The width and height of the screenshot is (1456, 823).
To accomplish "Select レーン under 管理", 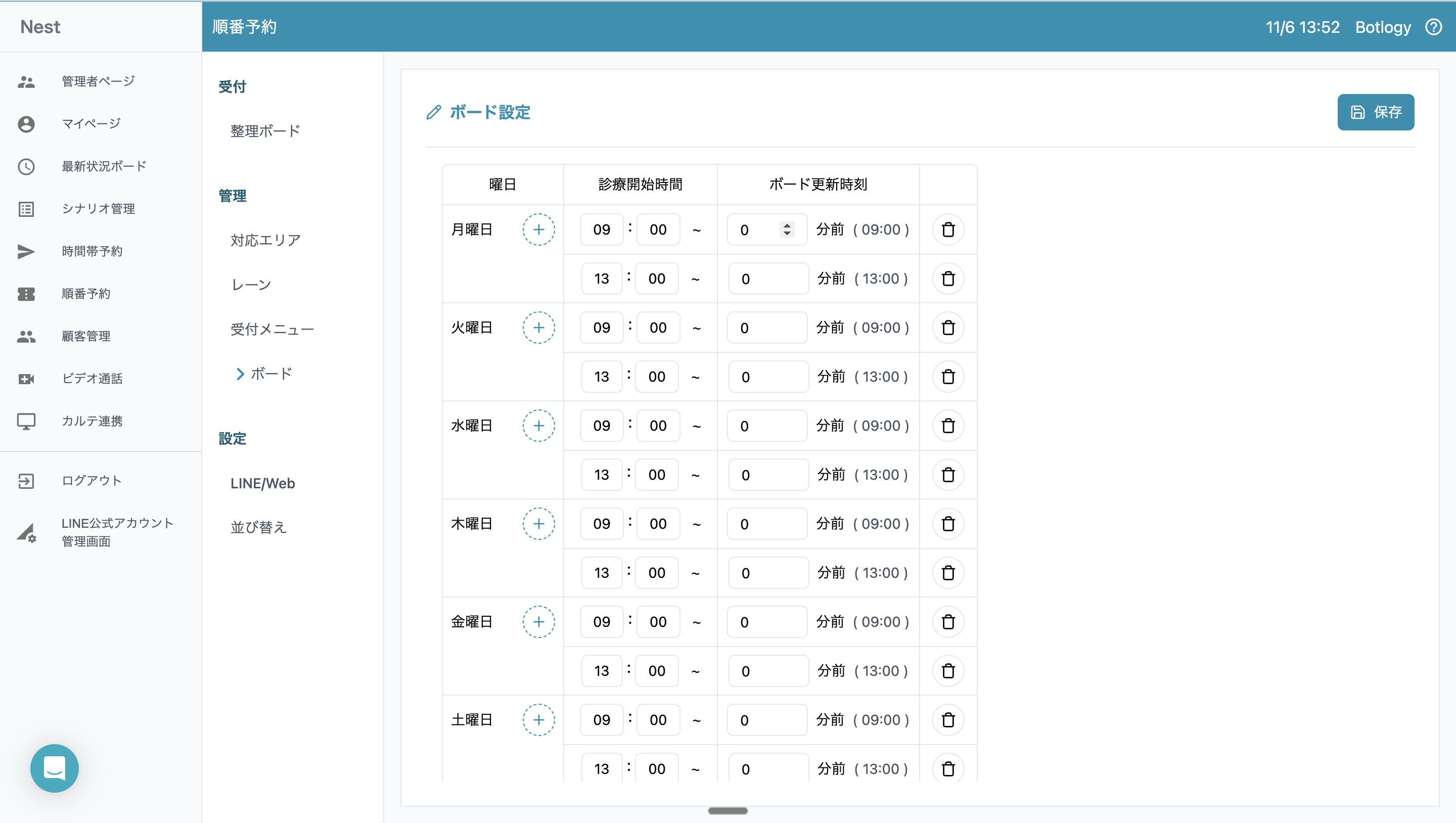I will pos(251,285).
